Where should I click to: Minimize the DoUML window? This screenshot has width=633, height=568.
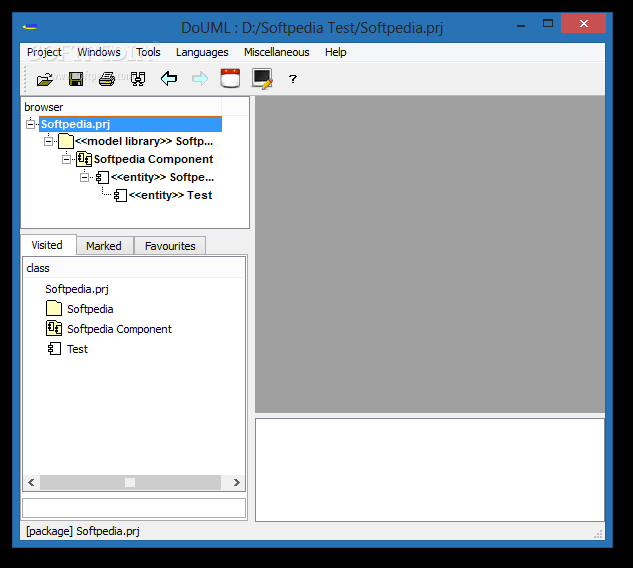click(x=521, y=24)
